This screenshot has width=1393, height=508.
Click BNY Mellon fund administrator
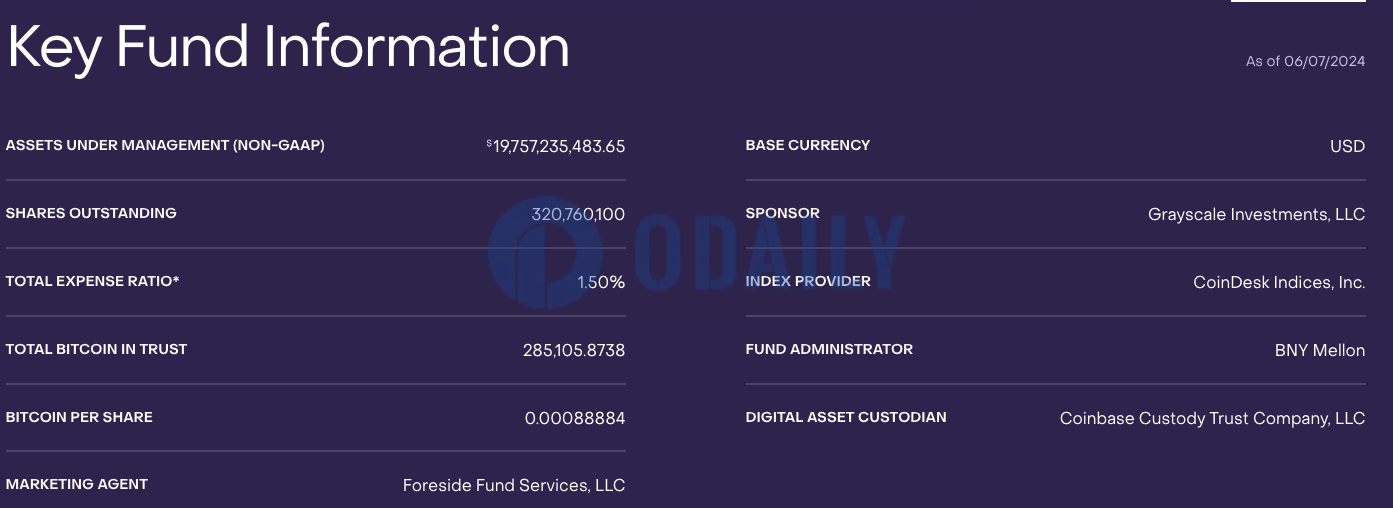[x=1320, y=350]
